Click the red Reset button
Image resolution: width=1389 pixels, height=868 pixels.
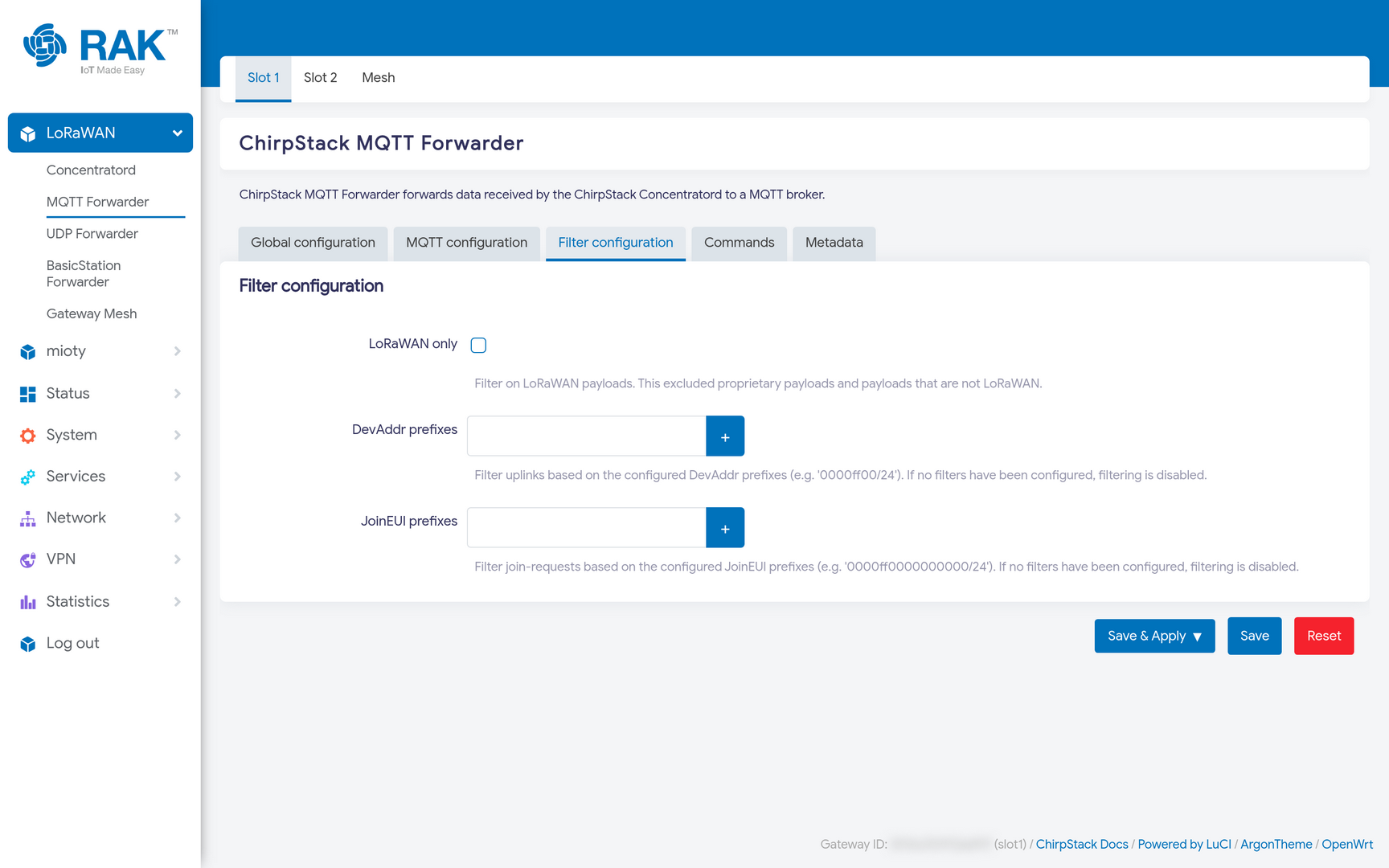pos(1324,636)
